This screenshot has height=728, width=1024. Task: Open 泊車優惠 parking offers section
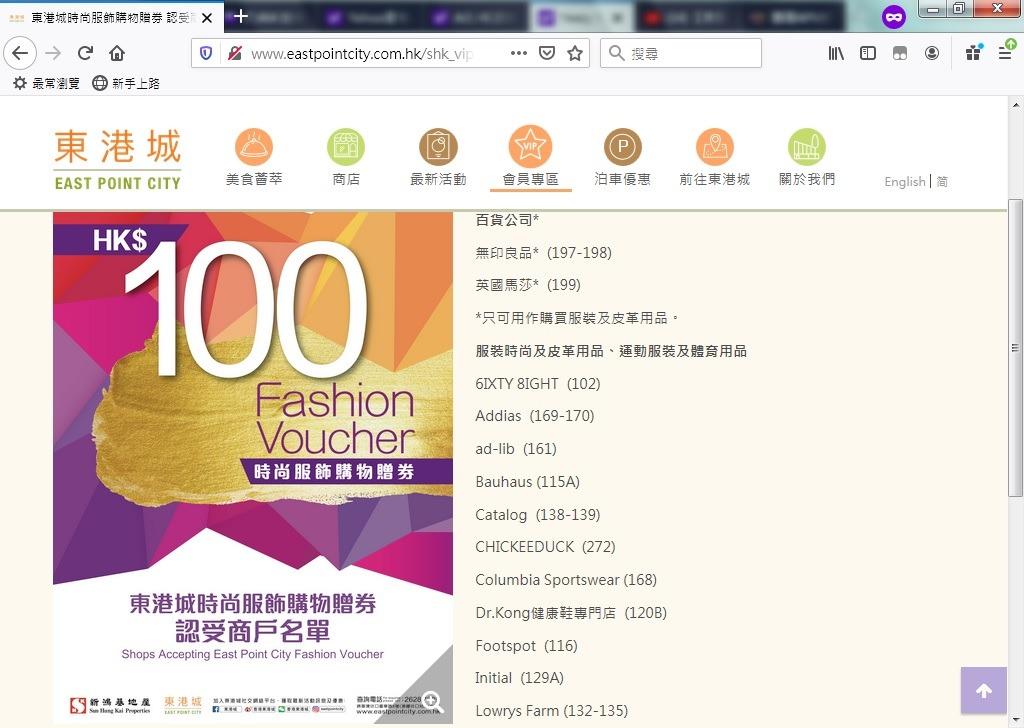pyautogui.click(x=622, y=157)
